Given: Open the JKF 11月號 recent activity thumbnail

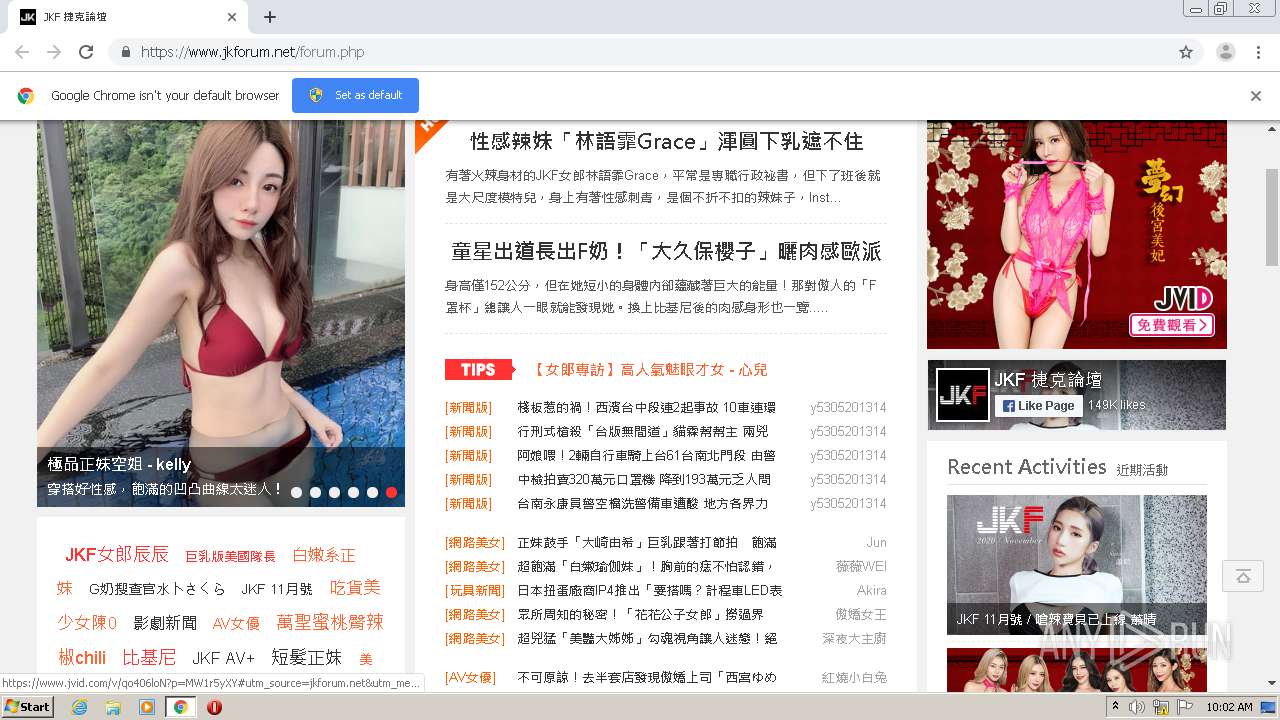Looking at the screenshot, I should click(1077, 564).
